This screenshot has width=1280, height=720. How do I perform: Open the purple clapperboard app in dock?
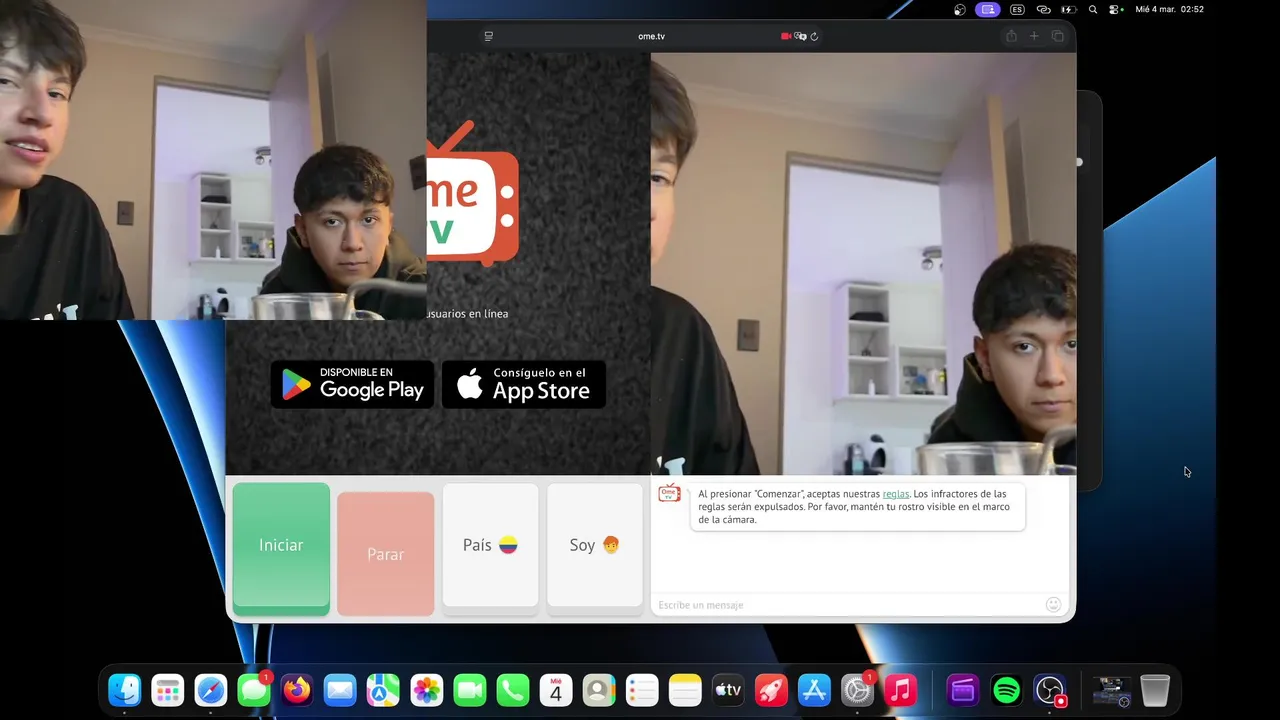click(x=963, y=690)
